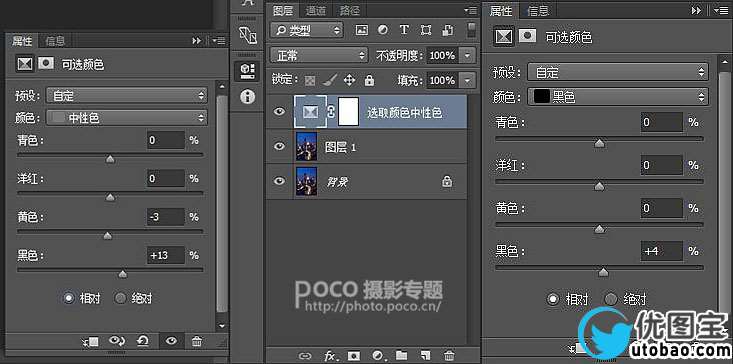This screenshot has width=733, height=364.
Task: Click the adjustment layer filter icon
Action: coord(382,30)
